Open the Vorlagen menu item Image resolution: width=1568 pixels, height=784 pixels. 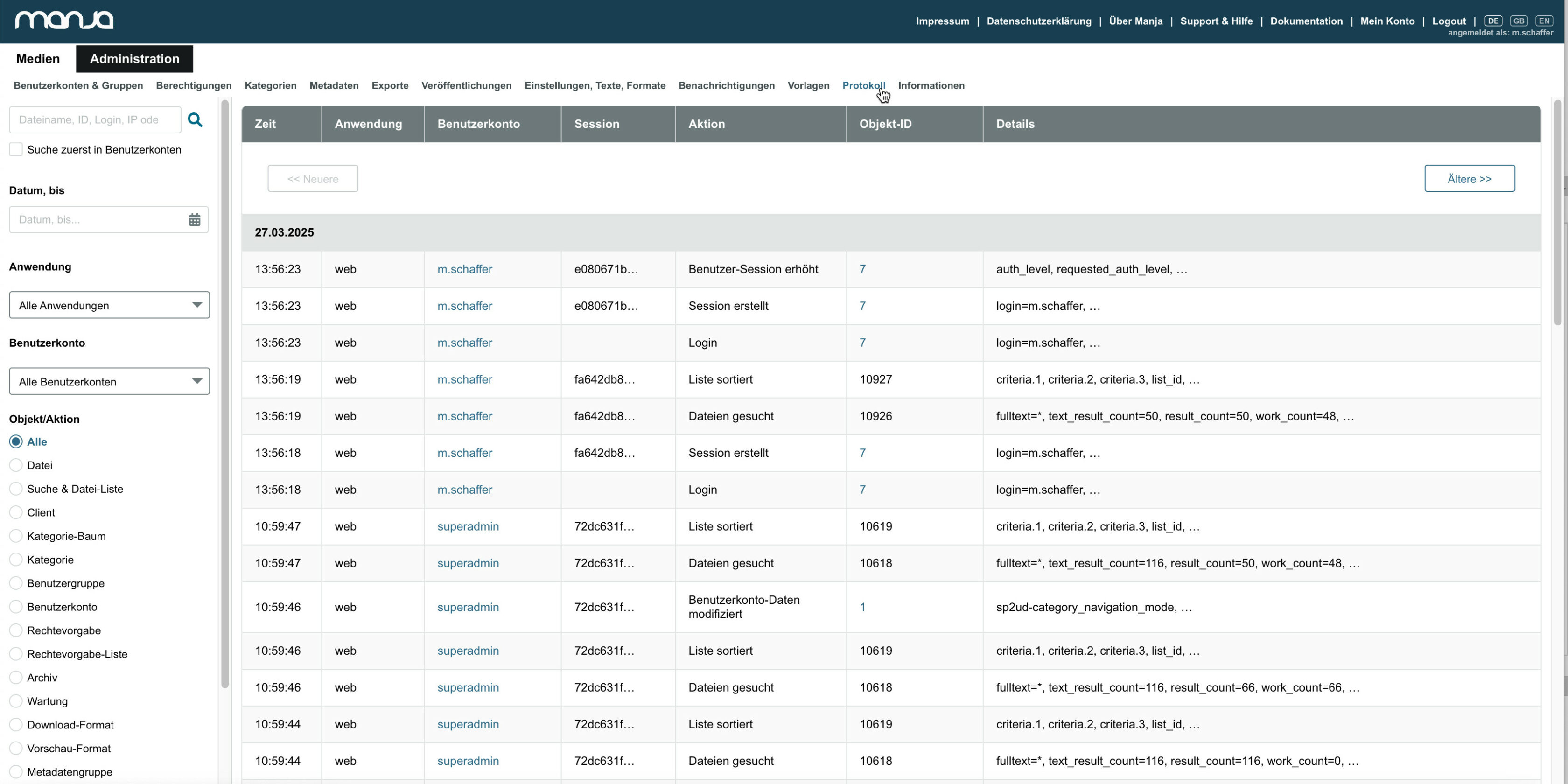coord(808,85)
